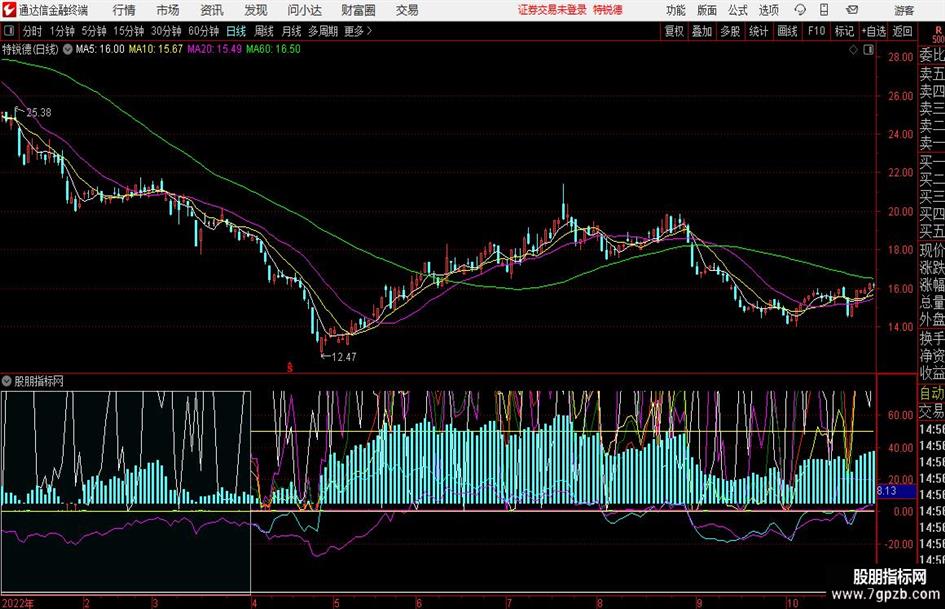Click the 标记 mark button
Screen dimensions: 945x609
click(x=844, y=31)
